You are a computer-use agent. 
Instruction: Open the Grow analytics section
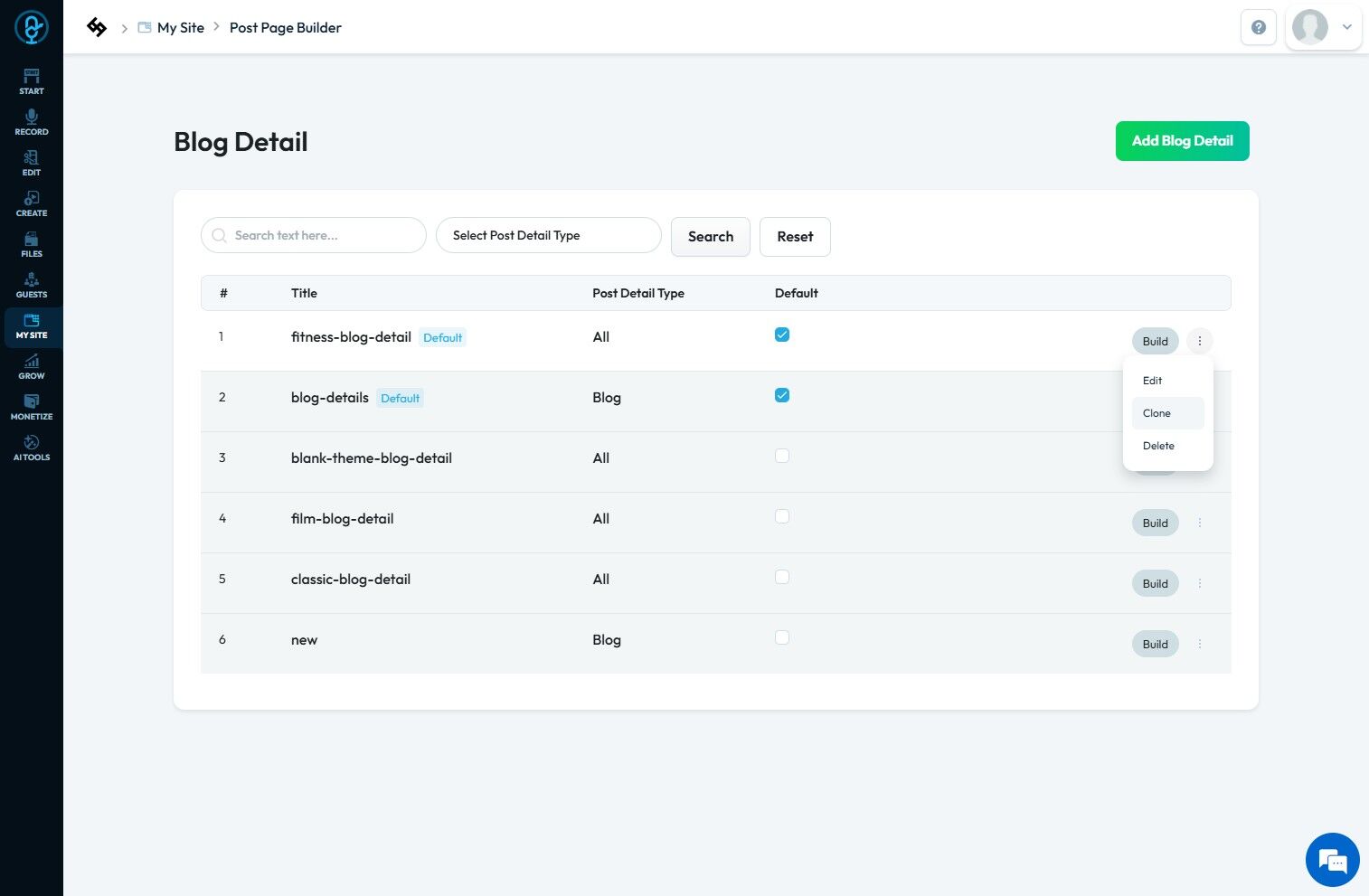pos(32,366)
